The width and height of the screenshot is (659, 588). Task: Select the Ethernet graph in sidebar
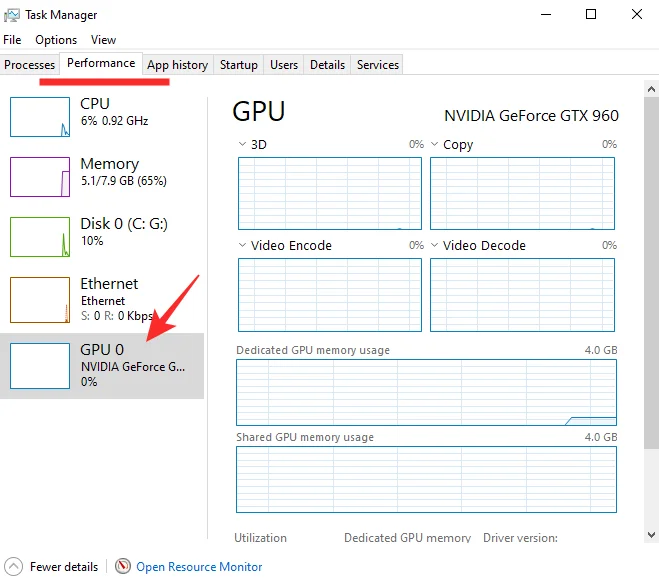(40, 299)
